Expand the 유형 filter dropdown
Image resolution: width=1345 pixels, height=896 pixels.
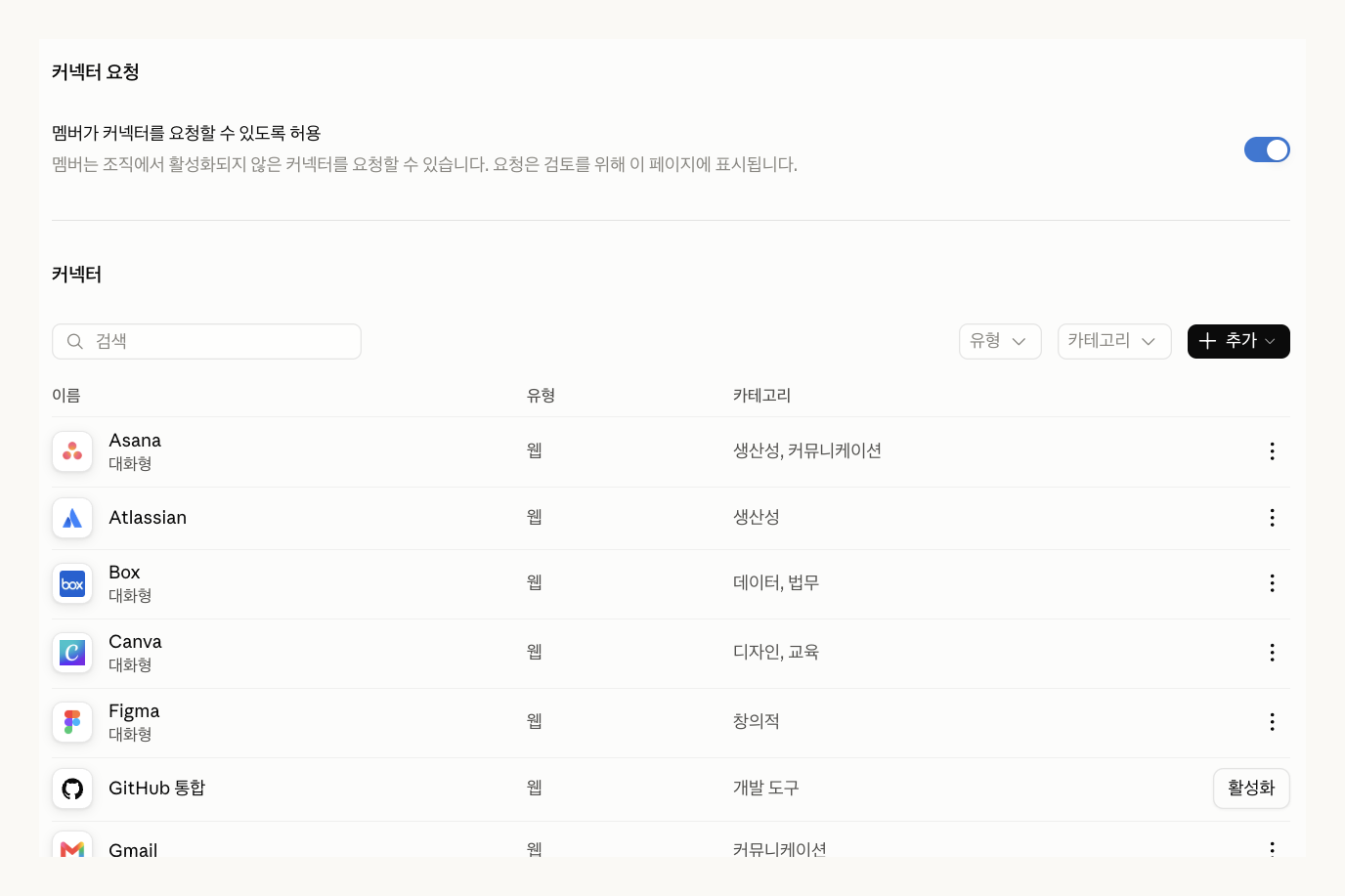(1000, 341)
